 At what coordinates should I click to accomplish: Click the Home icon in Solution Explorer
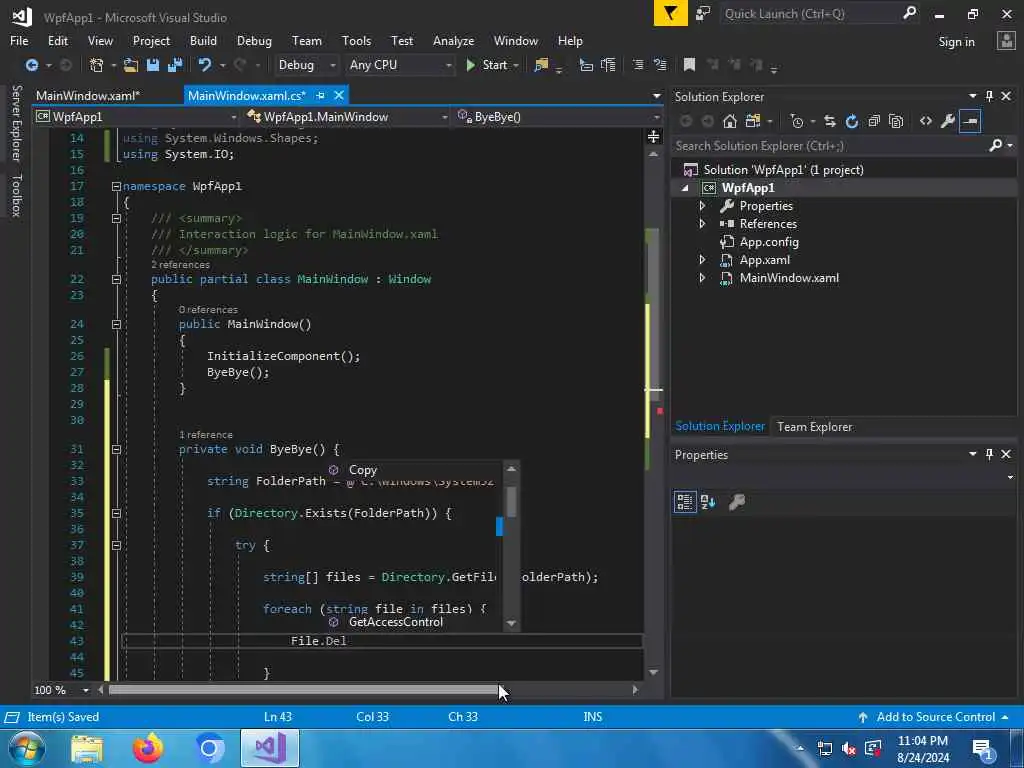coord(730,121)
